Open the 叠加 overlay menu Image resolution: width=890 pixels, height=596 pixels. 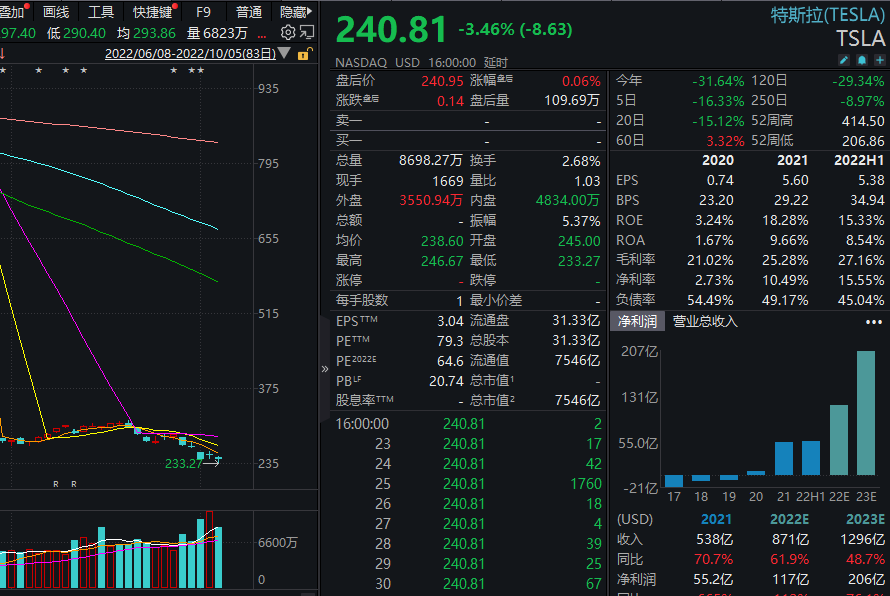tap(12, 11)
